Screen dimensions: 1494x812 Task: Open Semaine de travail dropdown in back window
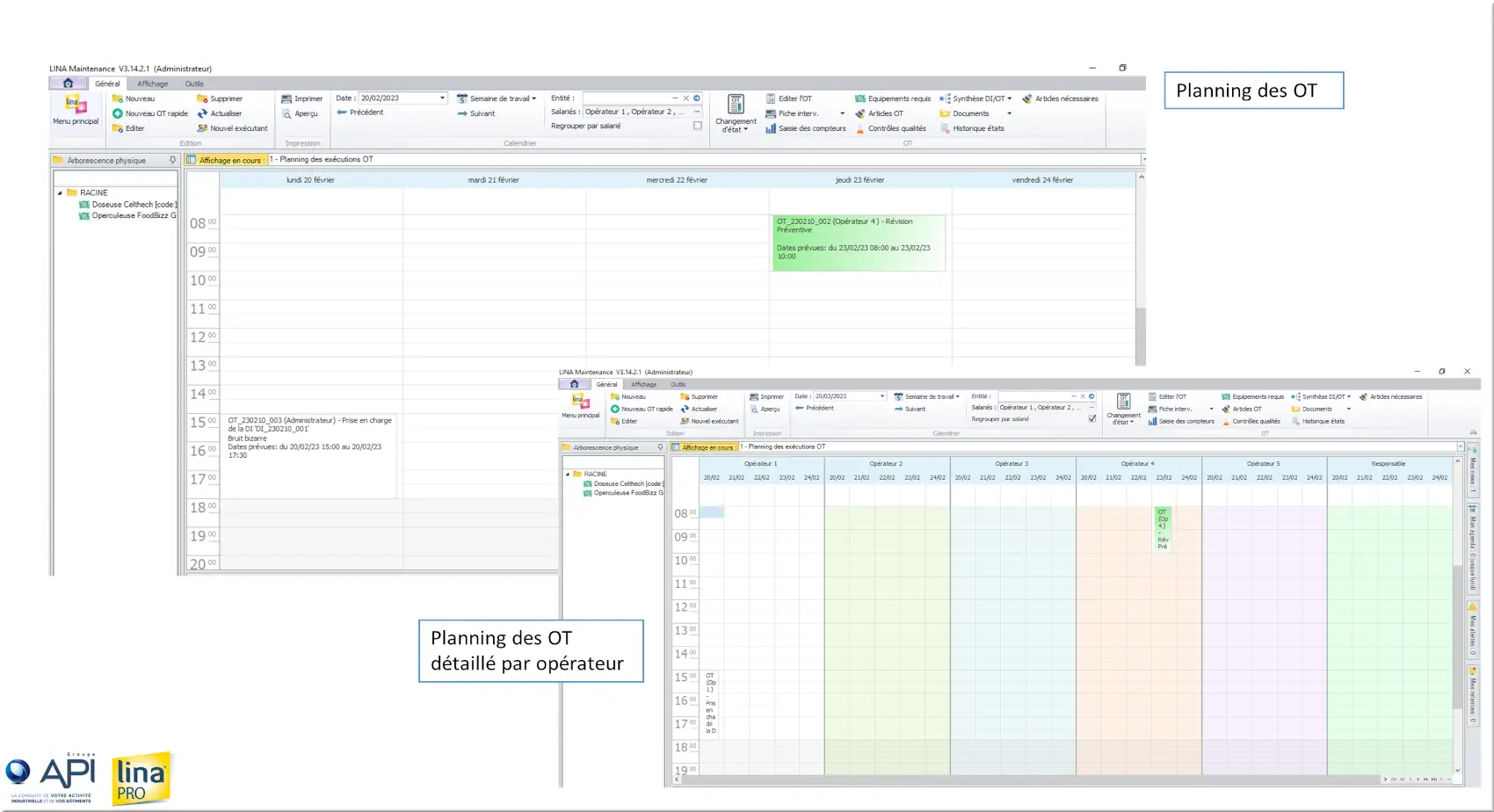pos(533,98)
